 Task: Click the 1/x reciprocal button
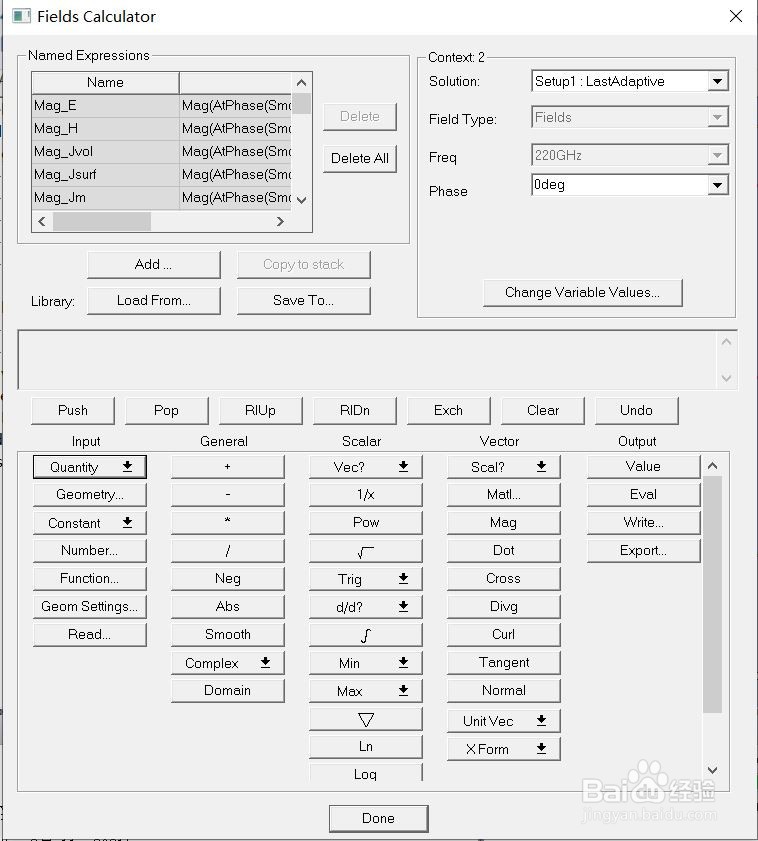coord(365,495)
